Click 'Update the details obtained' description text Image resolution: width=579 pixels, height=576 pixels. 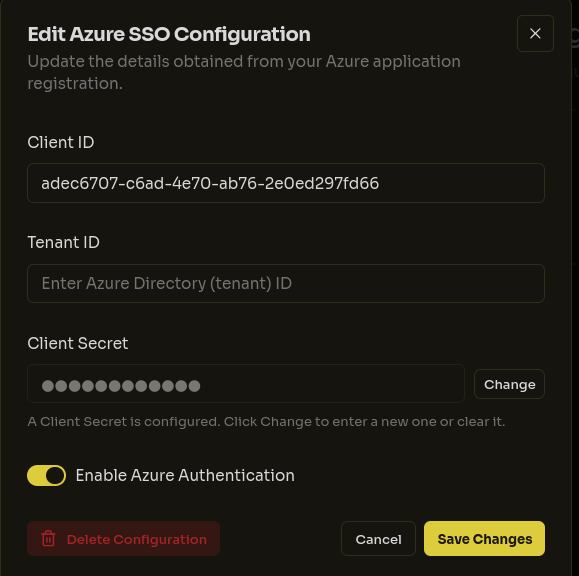coord(244,72)
